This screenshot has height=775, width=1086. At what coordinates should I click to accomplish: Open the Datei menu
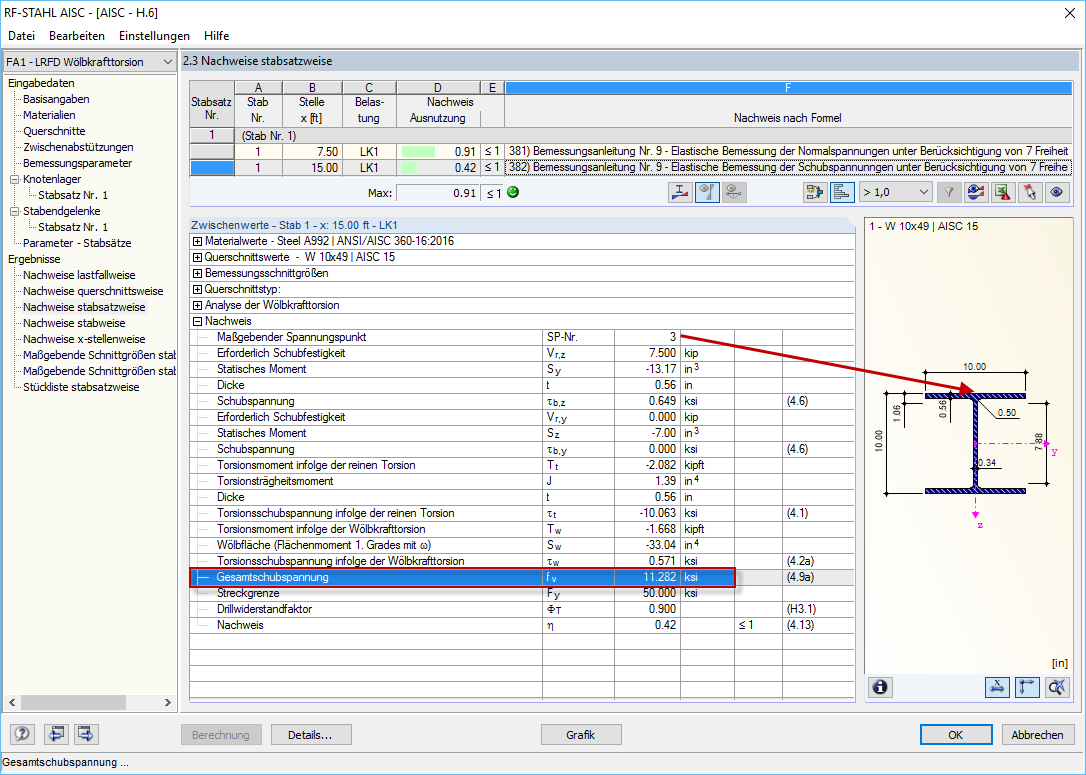[x=21, y=36]
